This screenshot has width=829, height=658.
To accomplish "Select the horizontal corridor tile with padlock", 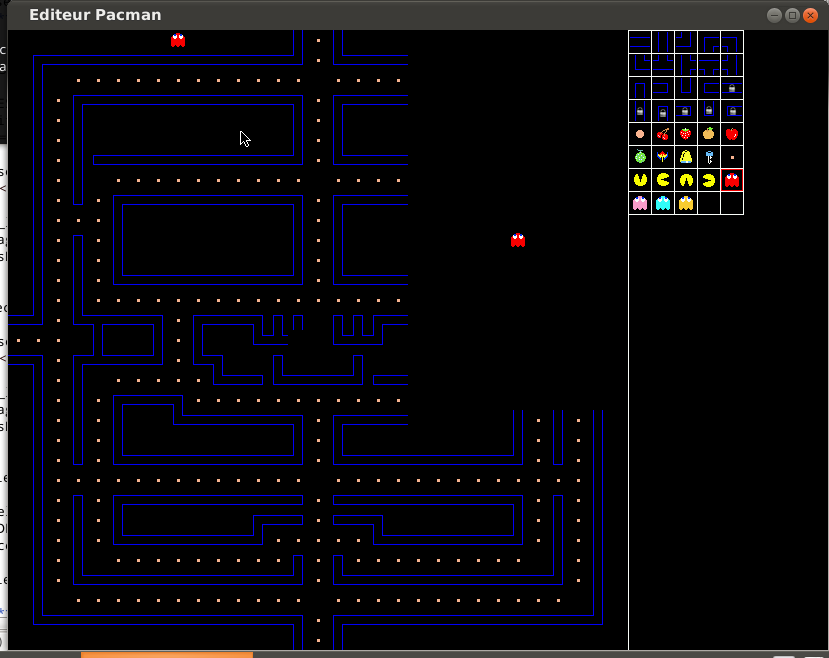I will point(732,88).
